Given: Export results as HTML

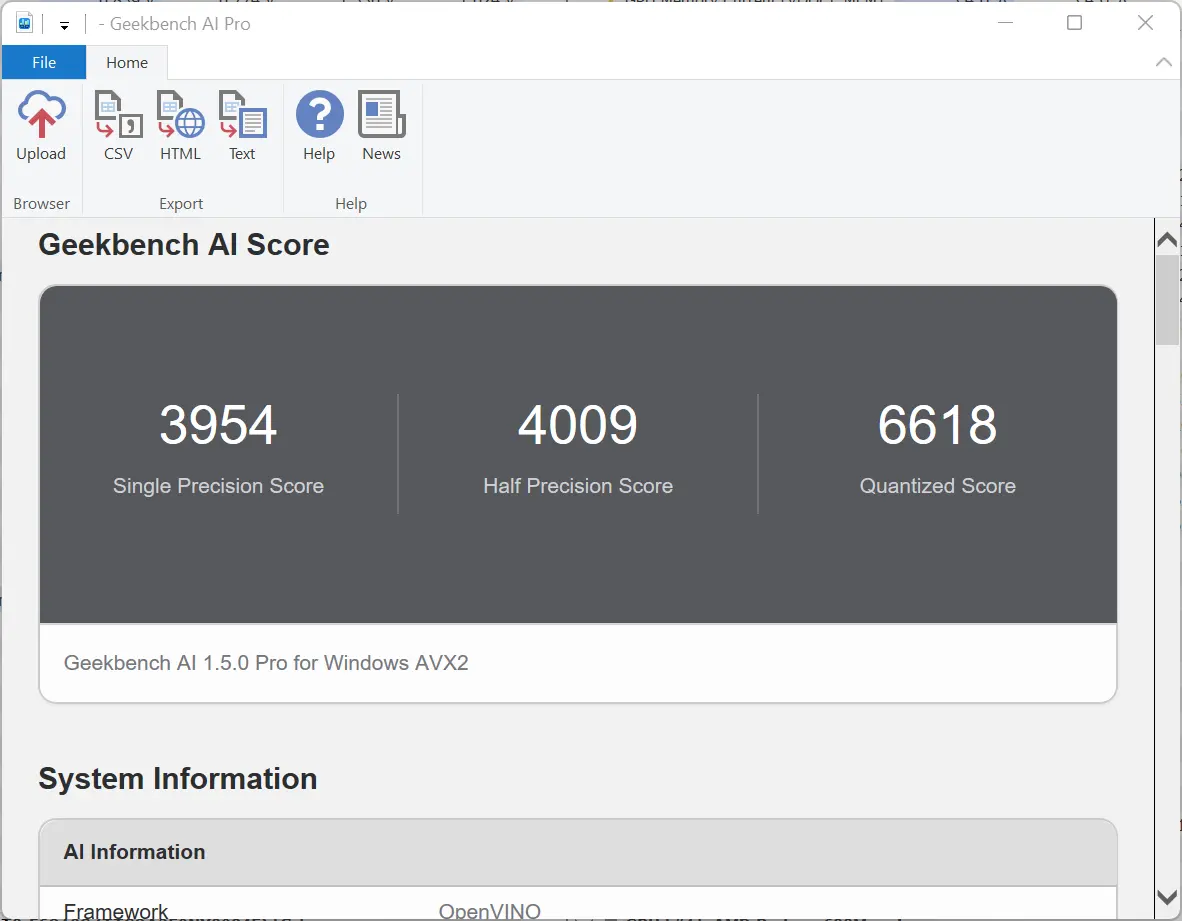Looking at the screenshot, I should click(x=180, y=126).
